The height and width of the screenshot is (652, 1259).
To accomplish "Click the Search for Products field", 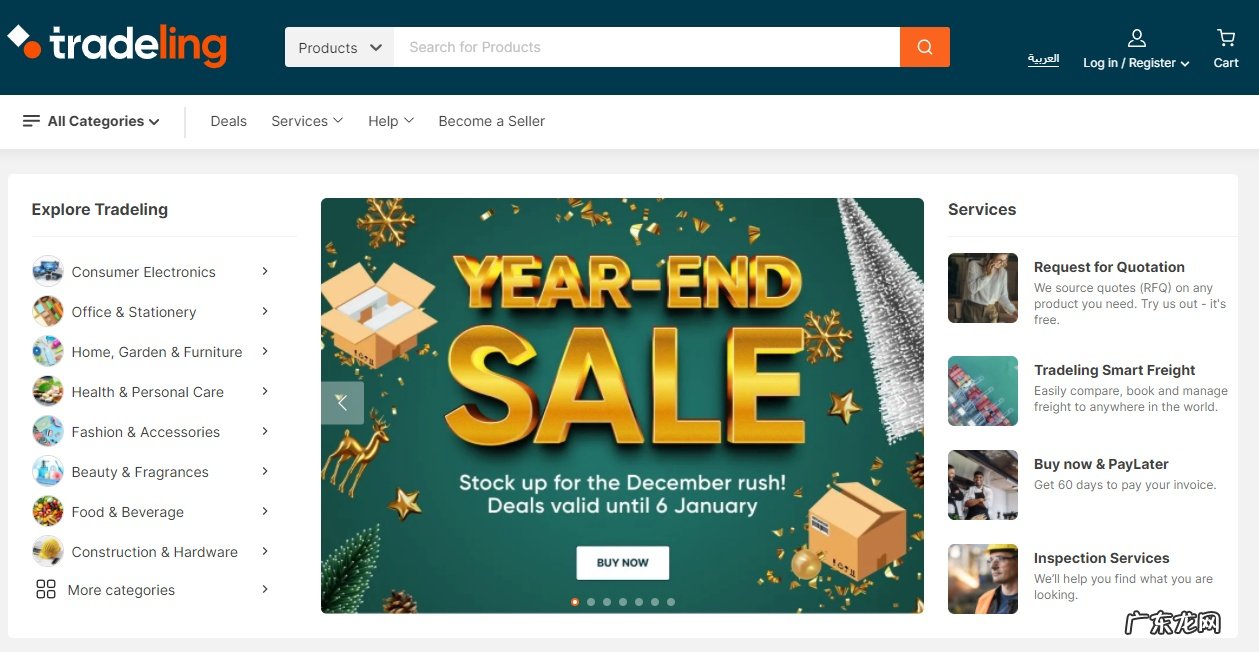I will tap(647, 47).
